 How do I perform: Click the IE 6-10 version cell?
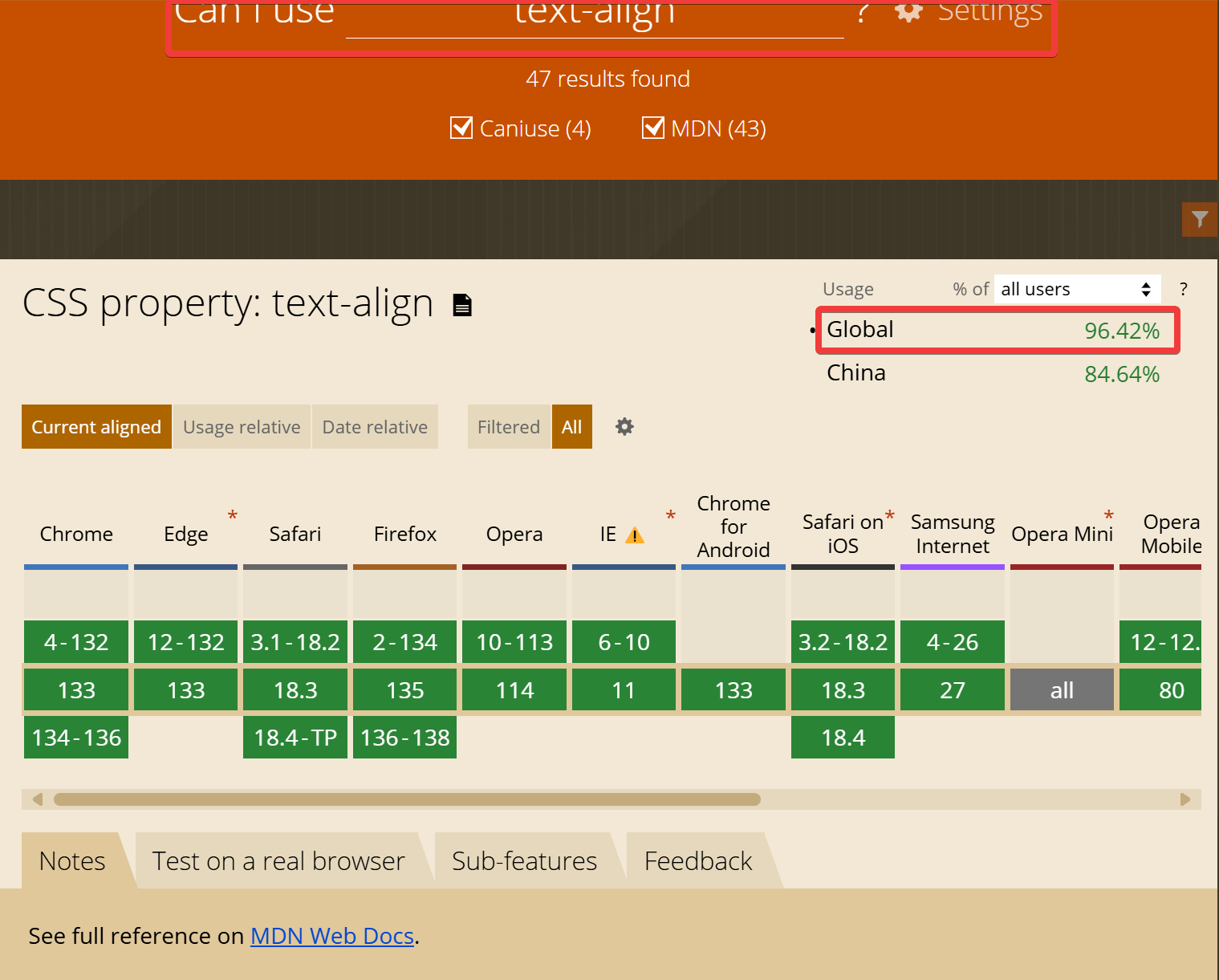[x=624, y=642]
